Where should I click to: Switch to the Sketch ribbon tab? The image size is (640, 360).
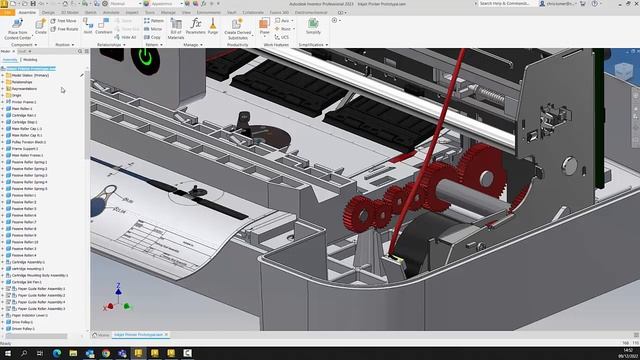[x=91, y=13]
